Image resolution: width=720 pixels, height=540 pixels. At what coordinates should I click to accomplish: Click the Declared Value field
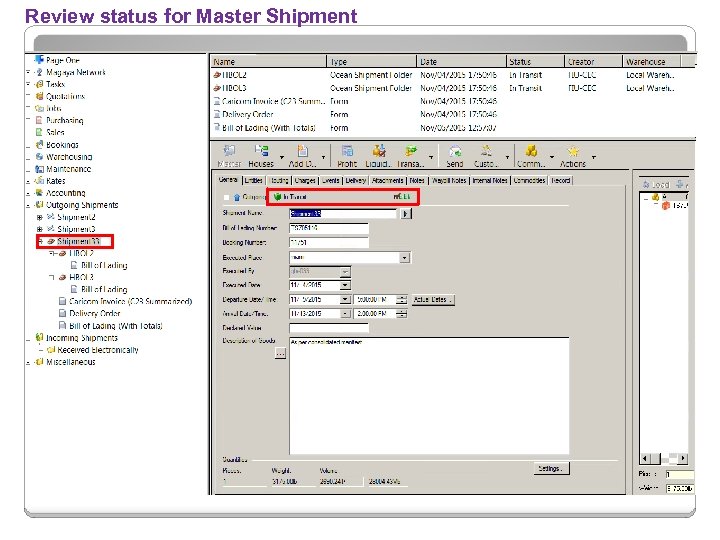[x=329, y=328]
